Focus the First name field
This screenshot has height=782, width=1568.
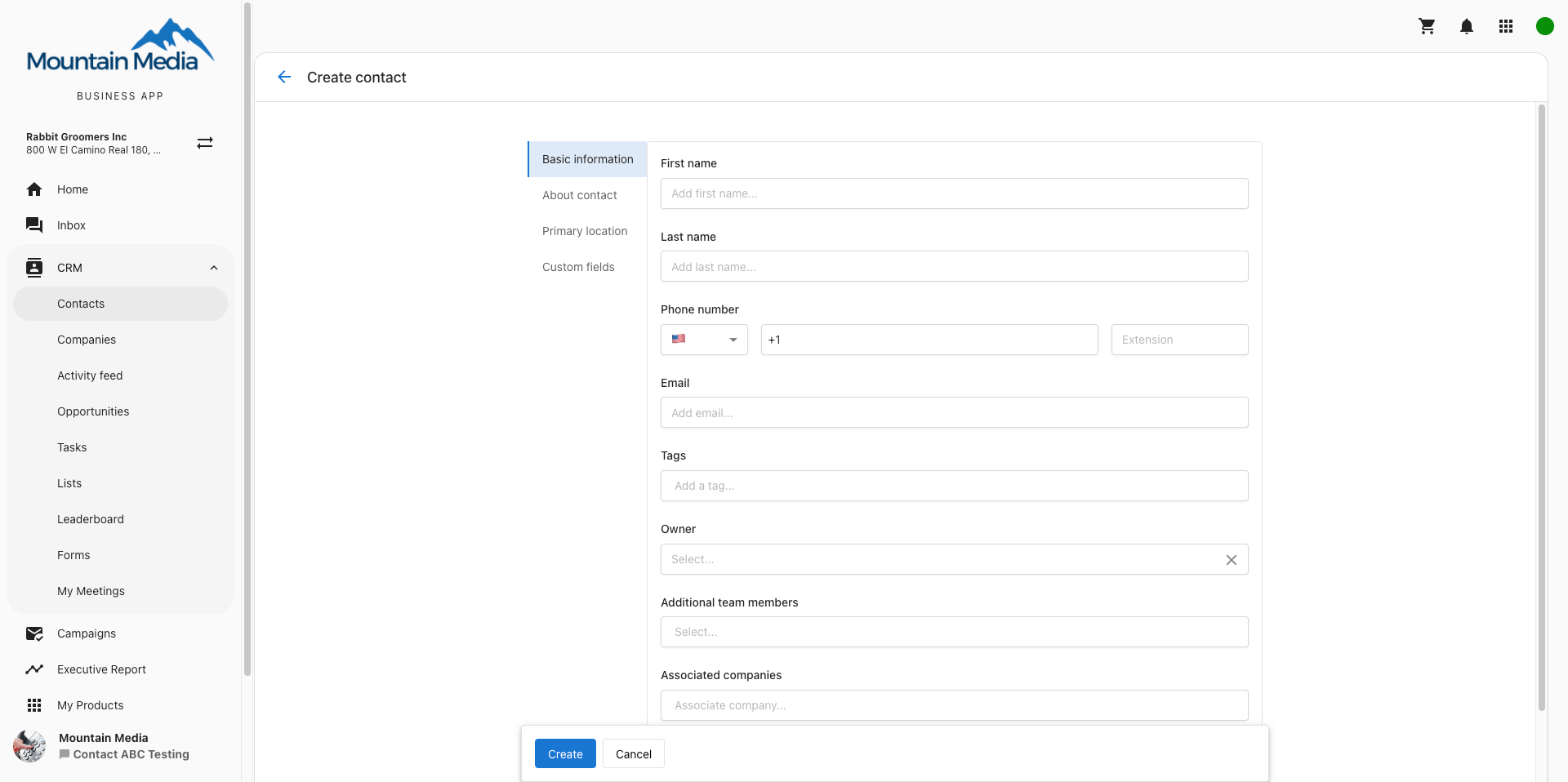954,193
